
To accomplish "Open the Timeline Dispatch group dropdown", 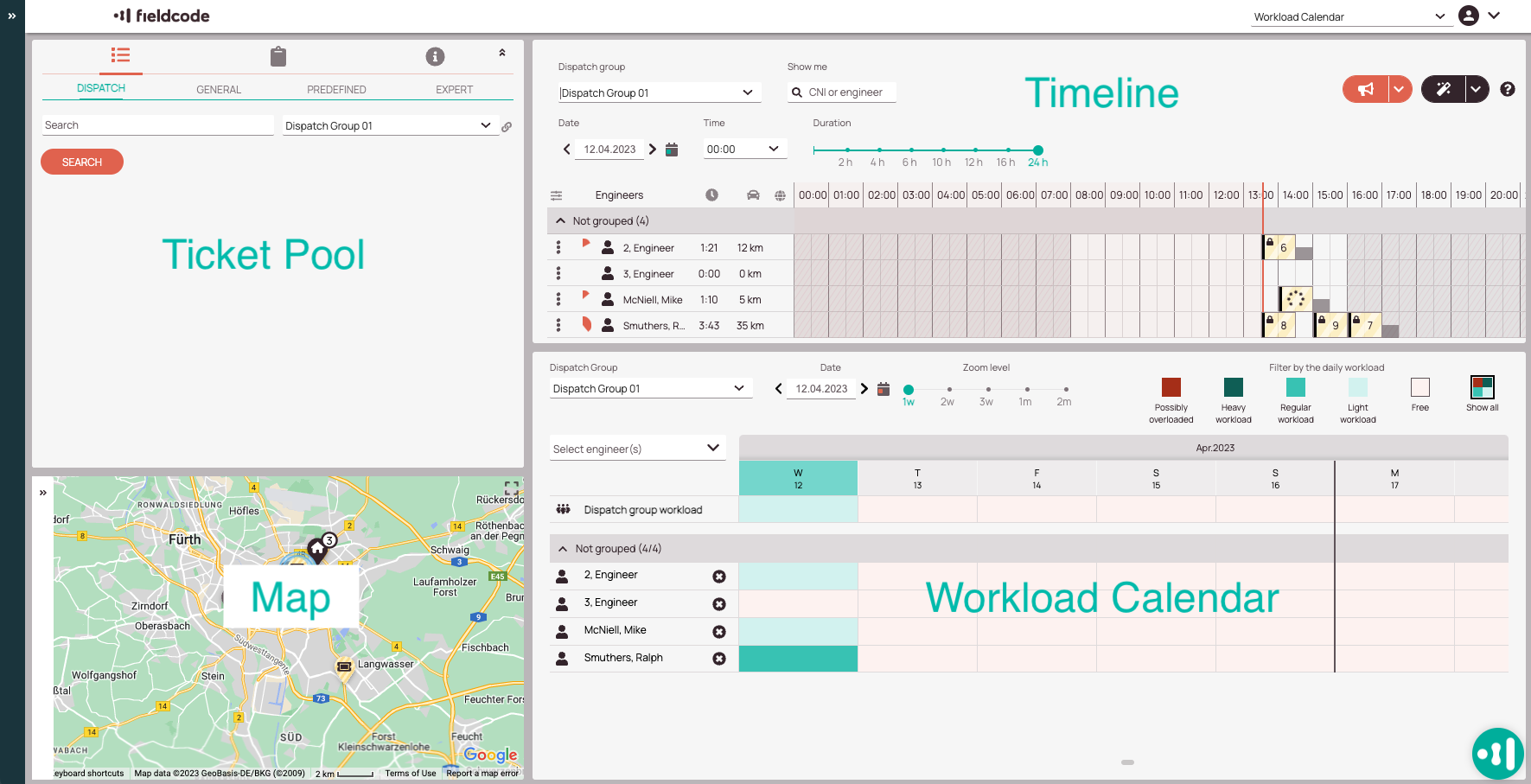I will [659, 92].
